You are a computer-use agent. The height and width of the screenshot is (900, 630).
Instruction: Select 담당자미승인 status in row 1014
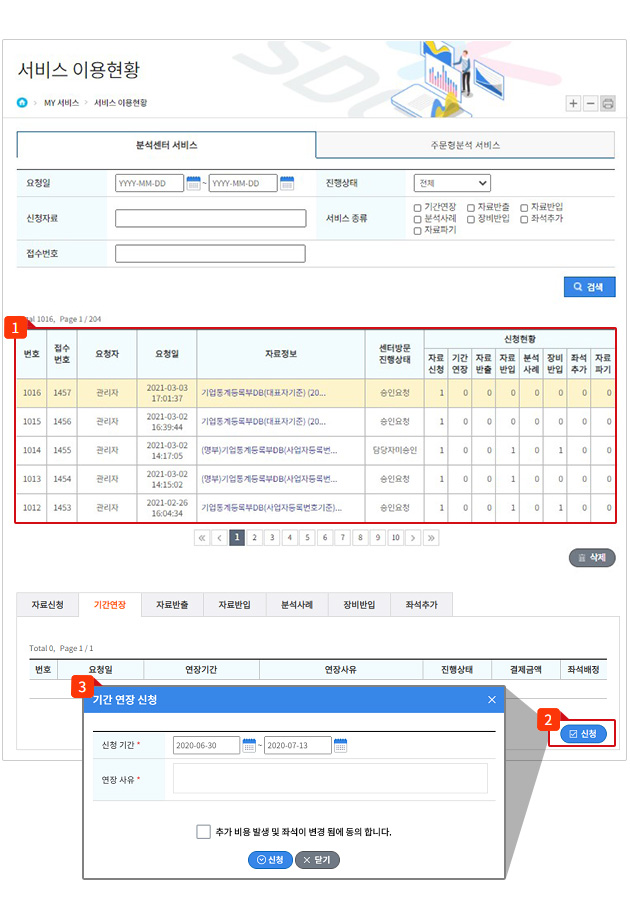[x=395, y=451]
